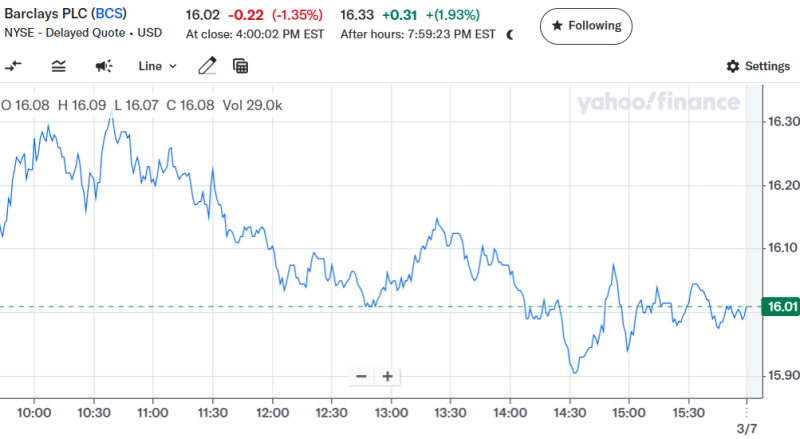Click the Vol 29.0k readout
Viewport: 800px width, 439px height.
tap(252, 105)
